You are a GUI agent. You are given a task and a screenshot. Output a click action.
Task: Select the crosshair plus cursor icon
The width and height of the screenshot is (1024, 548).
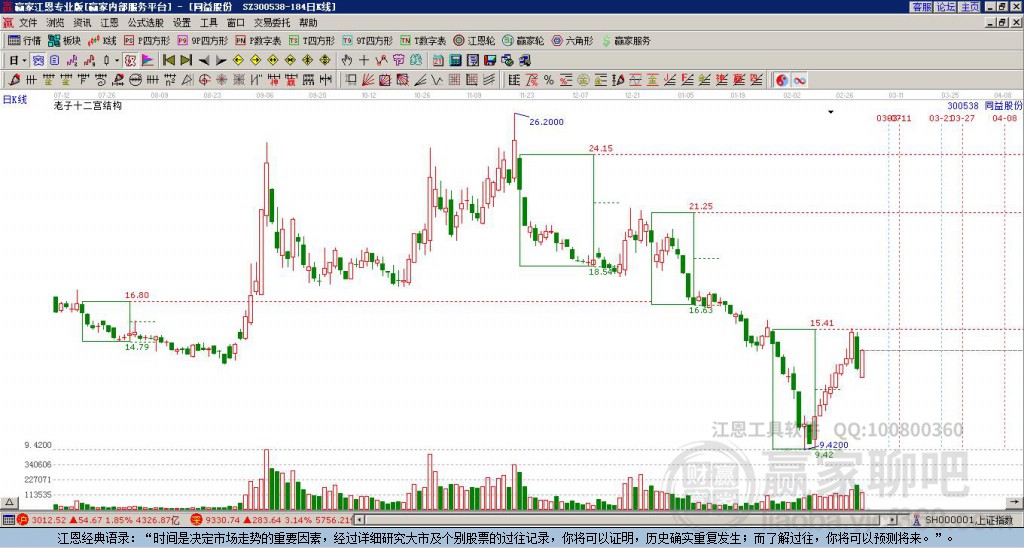364,60
